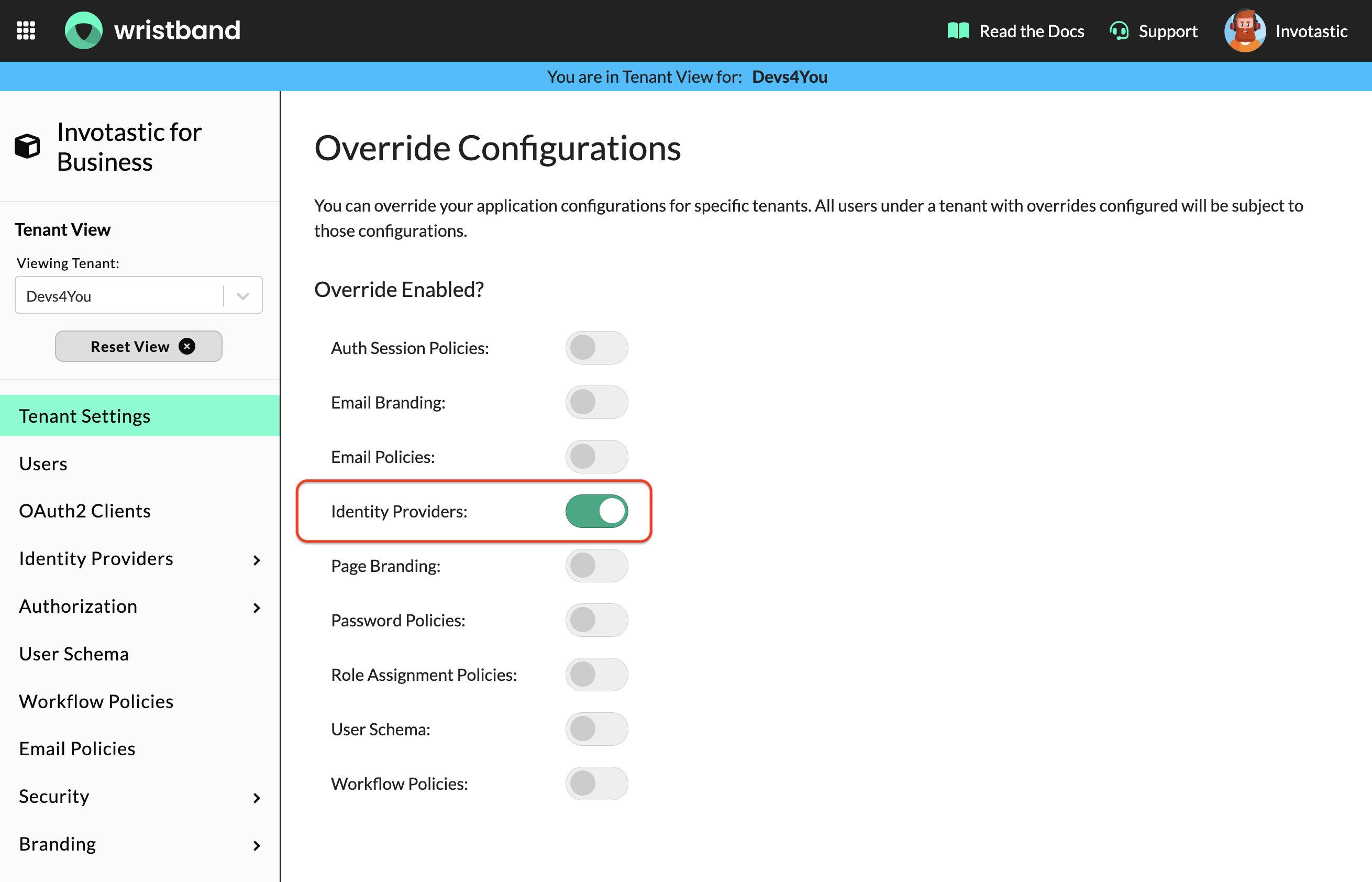Enable the Password Policies override toggle
The width and height of the screenshot is (1372, 882).
click(597, 620)
